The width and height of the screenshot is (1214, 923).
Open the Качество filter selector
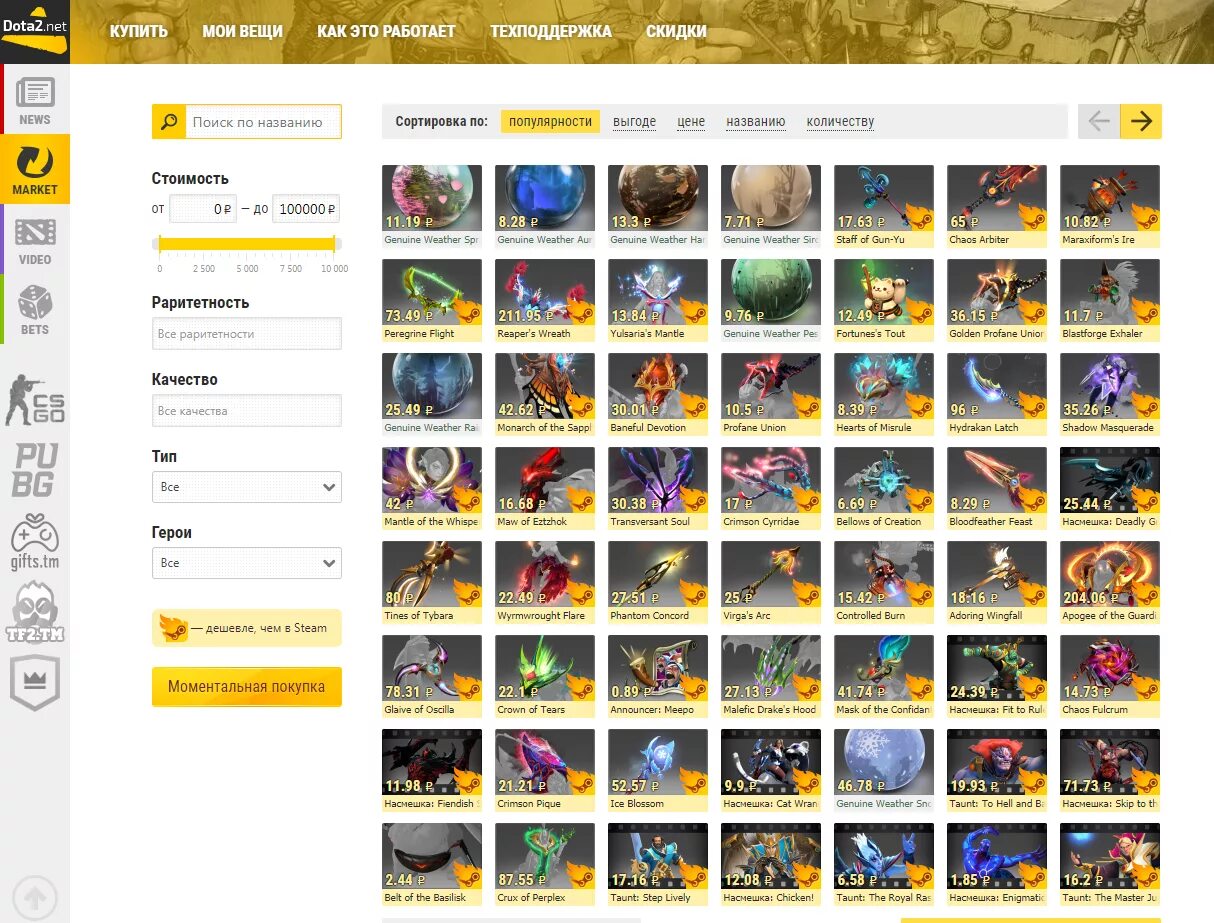pos(247,410)
